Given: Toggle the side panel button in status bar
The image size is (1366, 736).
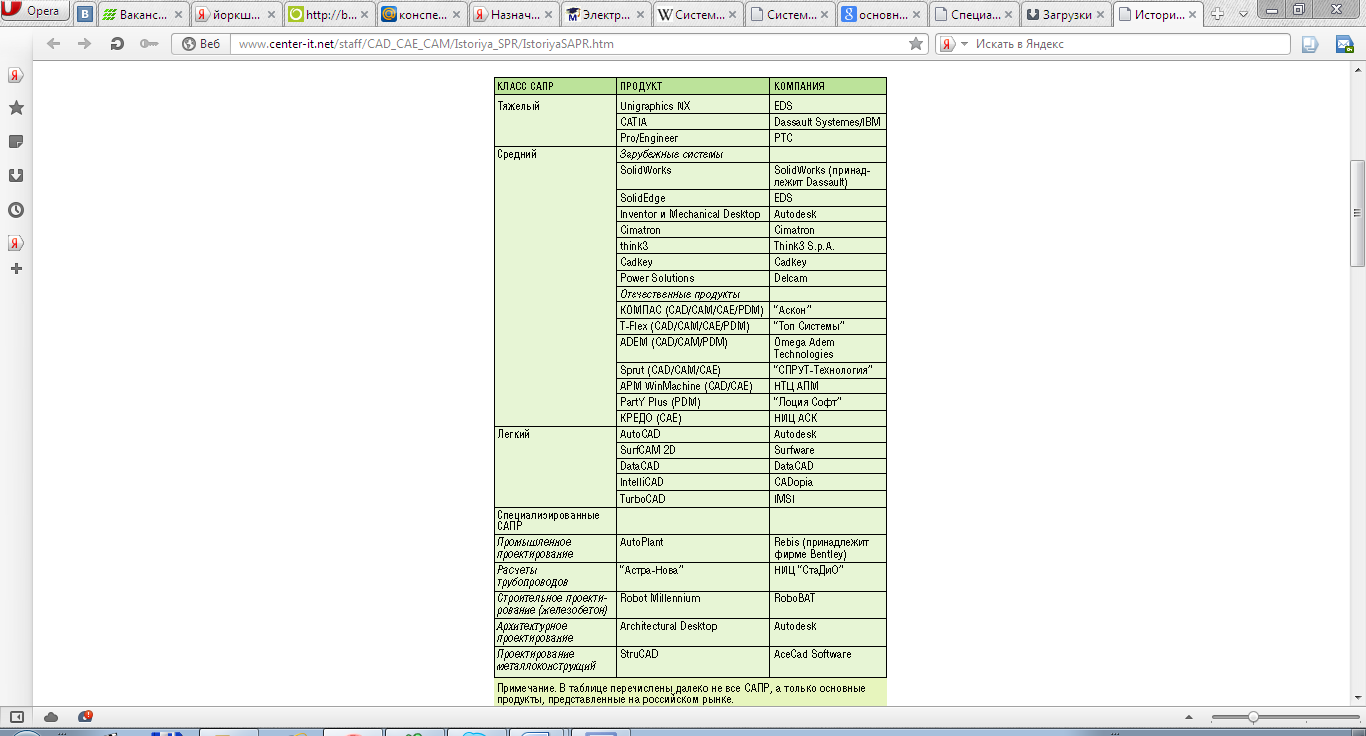Looking at the screenshot, I should click(16, 716).
